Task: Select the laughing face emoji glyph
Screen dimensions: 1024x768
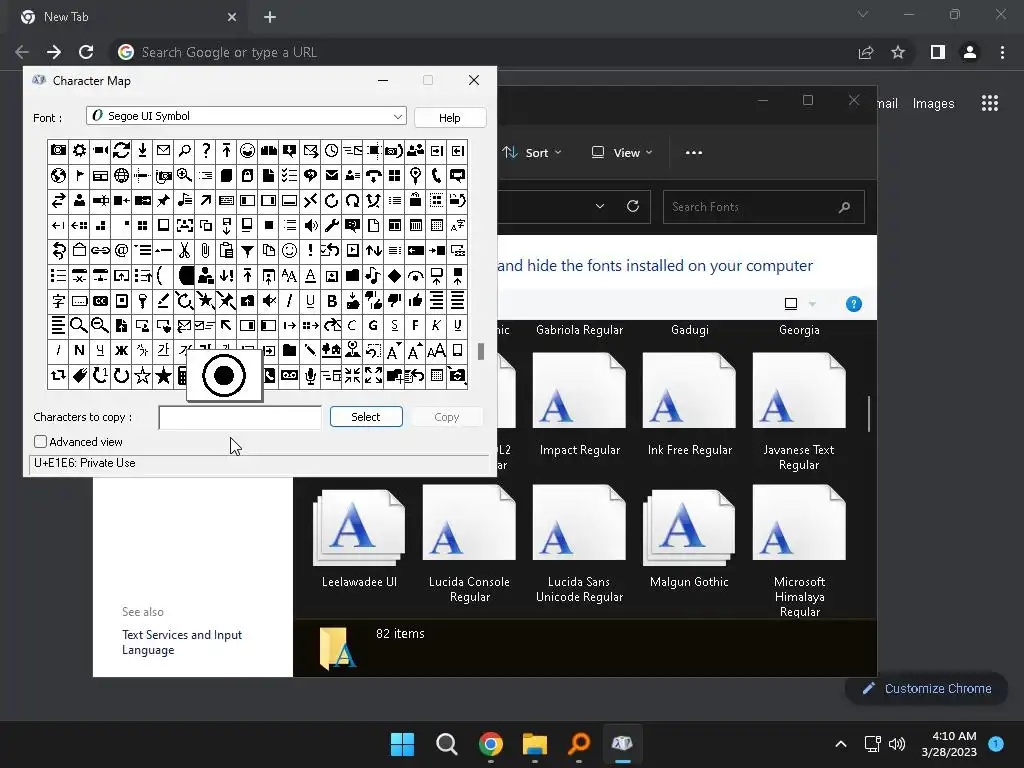Action: coord(247,151)
